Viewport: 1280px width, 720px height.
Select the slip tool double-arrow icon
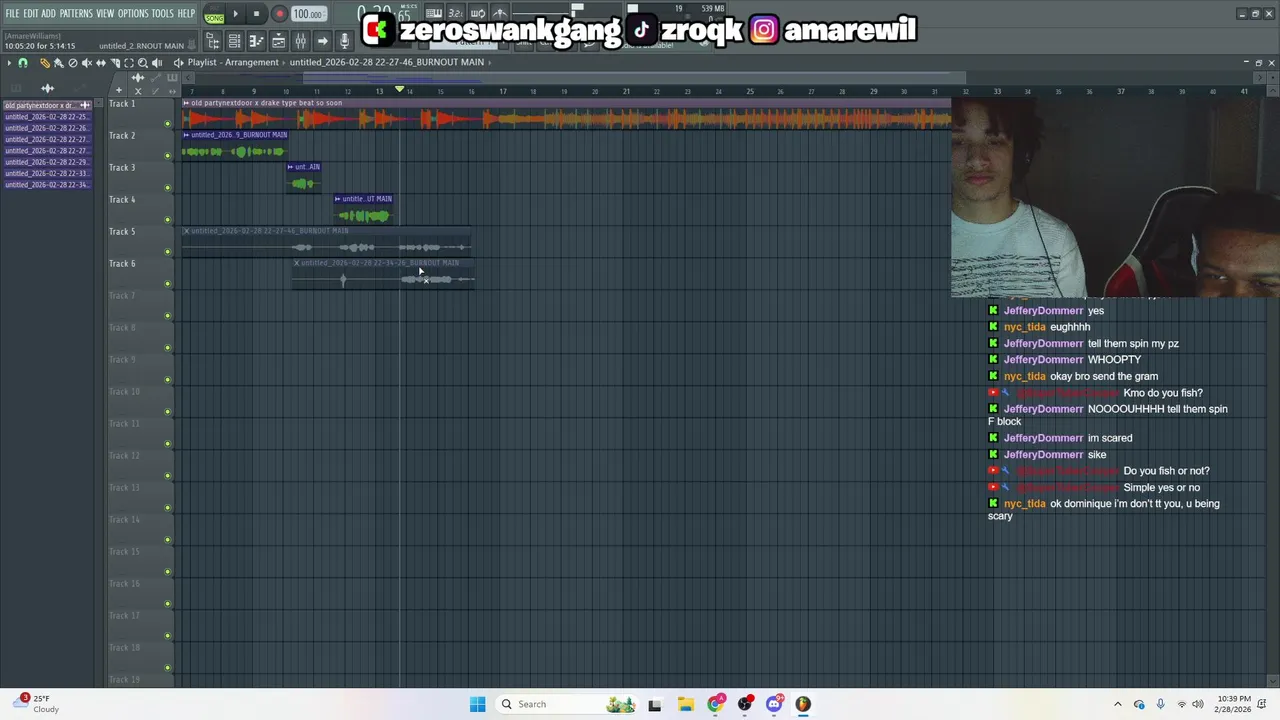click(x=101, y=63)
